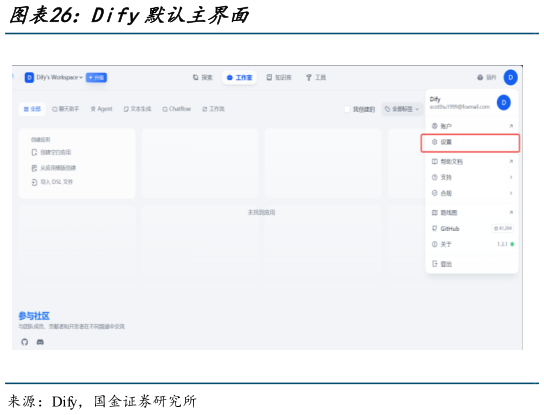
Task: Open the 工具 tools page
Action: (x=316, y=77)
